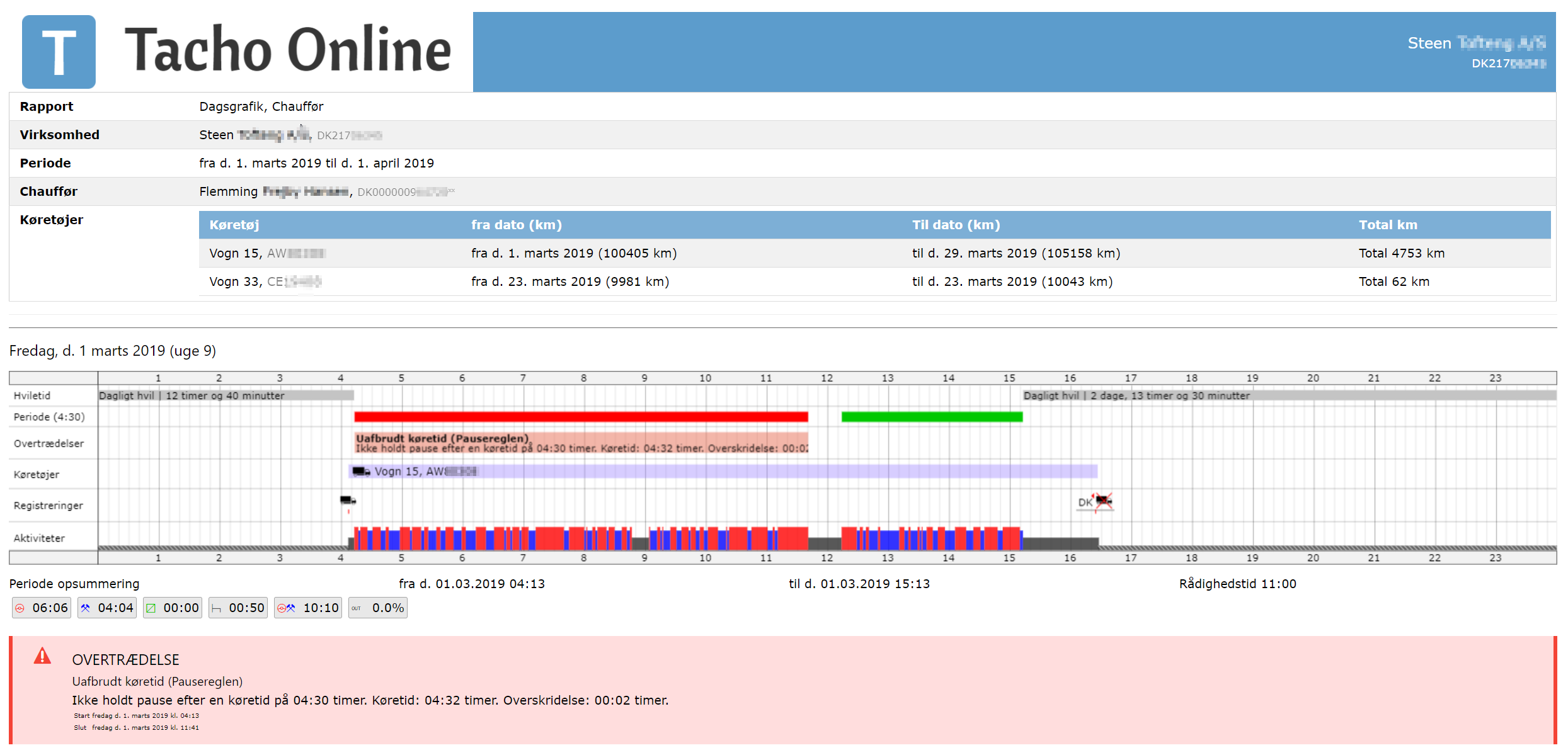Click the Total km column header

click(x=1387, y=225)
